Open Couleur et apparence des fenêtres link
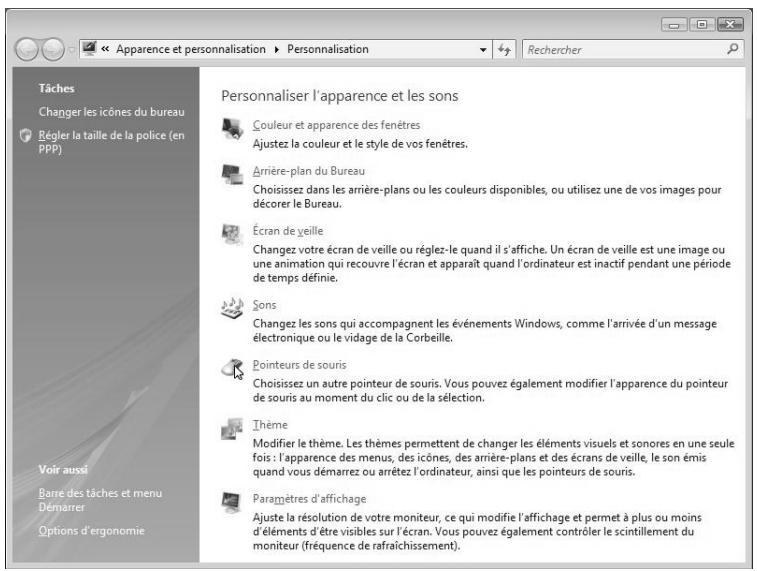 point(336,125)
